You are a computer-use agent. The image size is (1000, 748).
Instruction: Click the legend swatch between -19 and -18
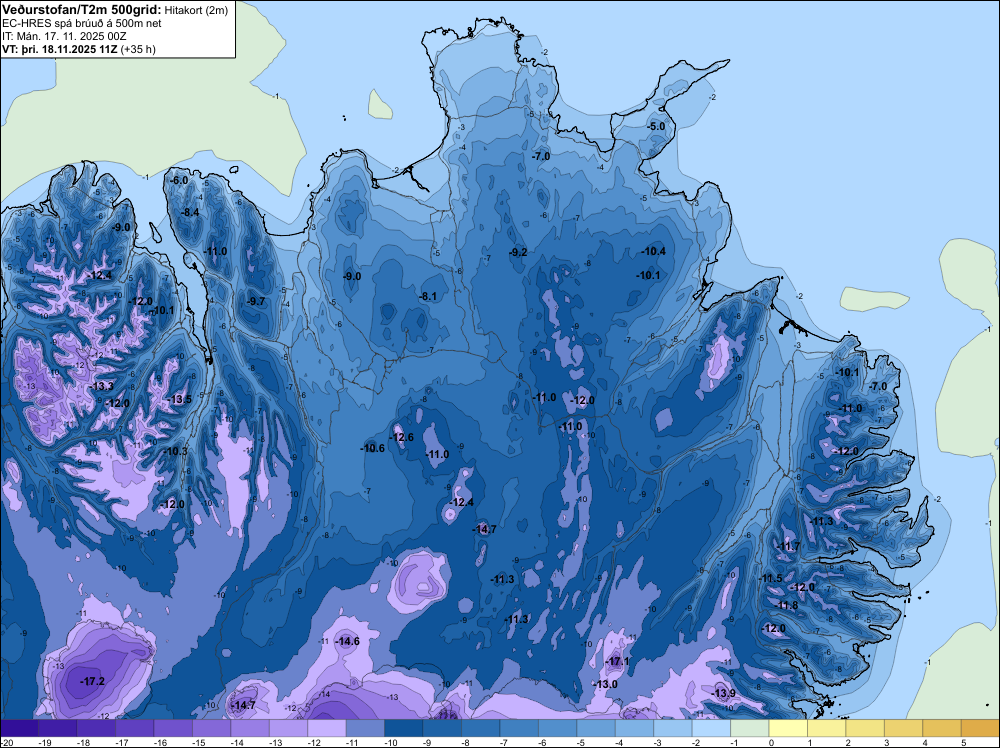coord(58,728)
